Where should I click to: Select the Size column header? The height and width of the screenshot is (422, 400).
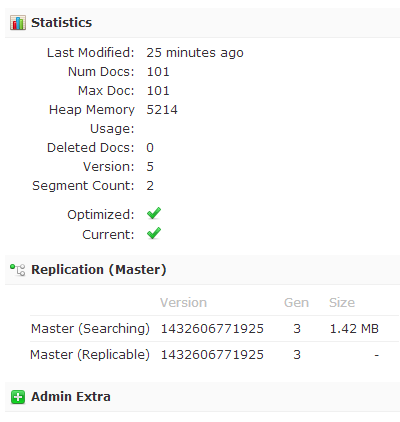click(x=342, y=303)
